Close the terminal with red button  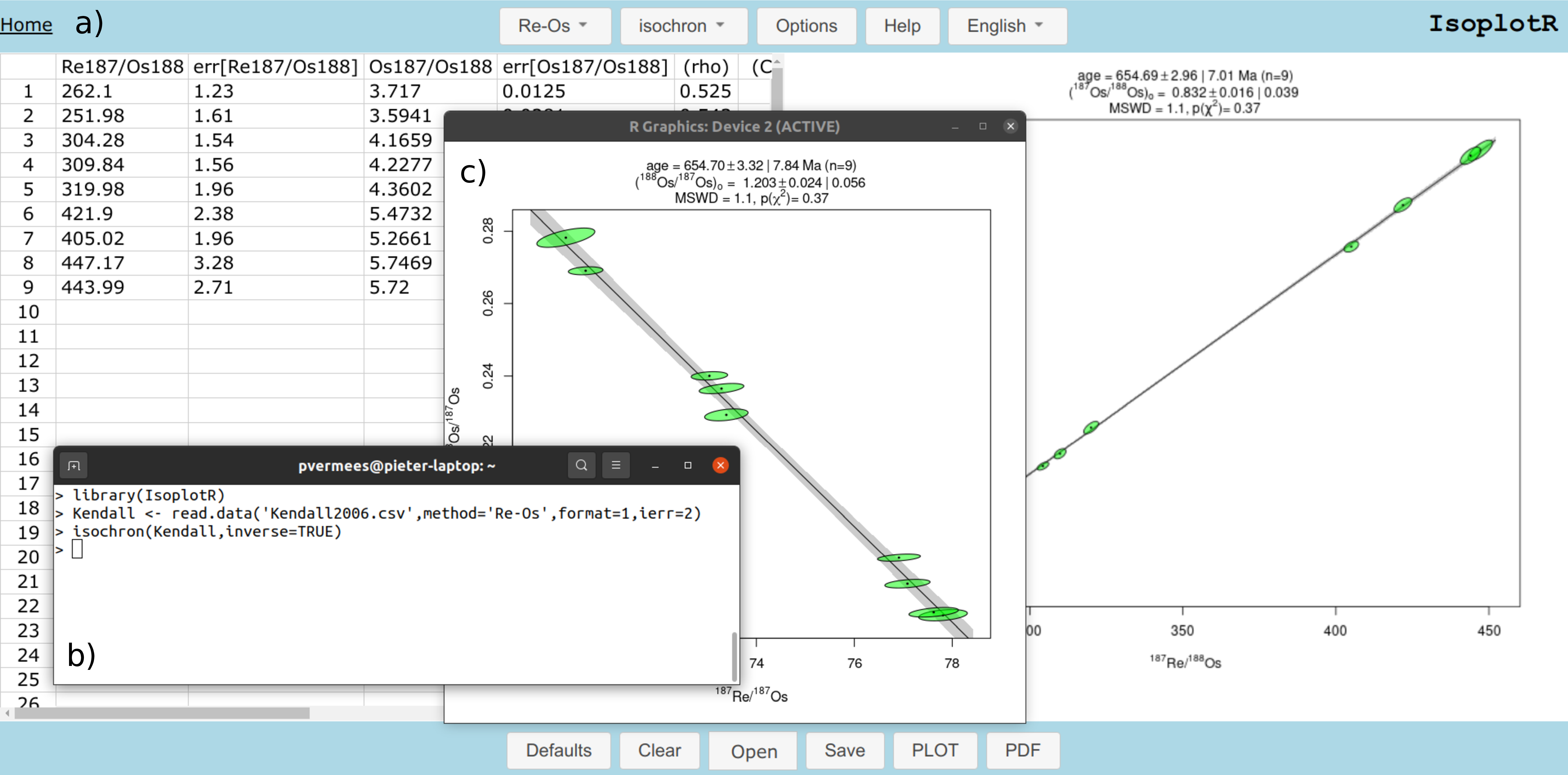tap(720, 466)
